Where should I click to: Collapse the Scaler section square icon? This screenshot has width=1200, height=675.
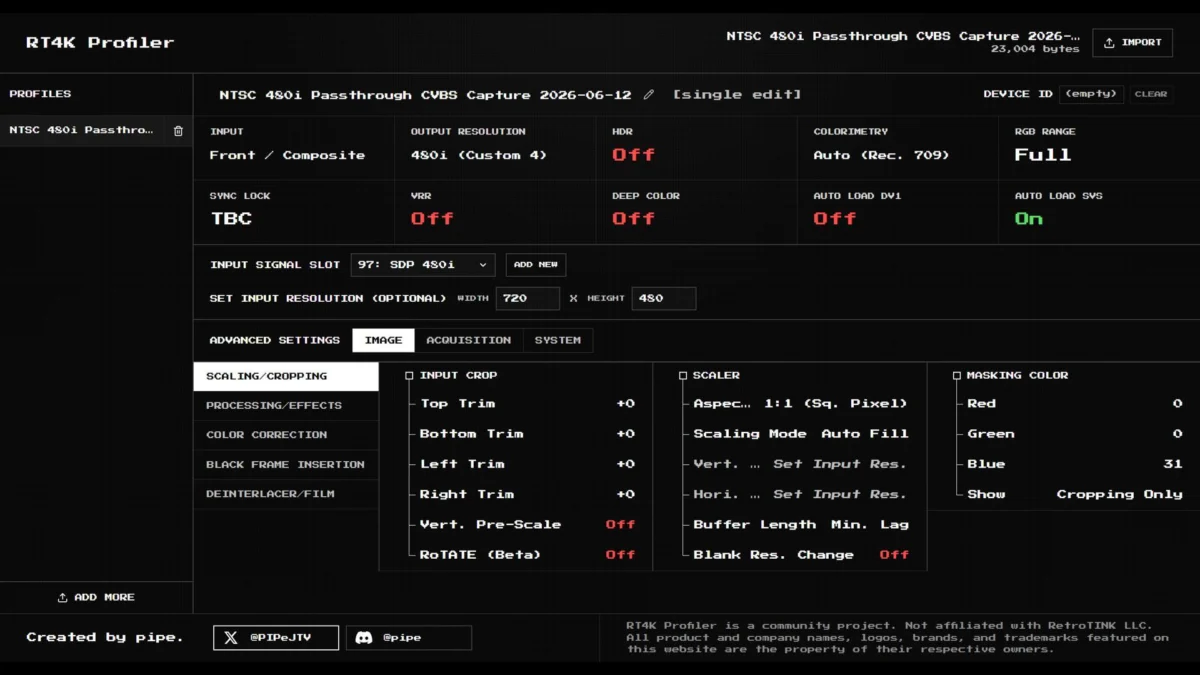[683, 376]
